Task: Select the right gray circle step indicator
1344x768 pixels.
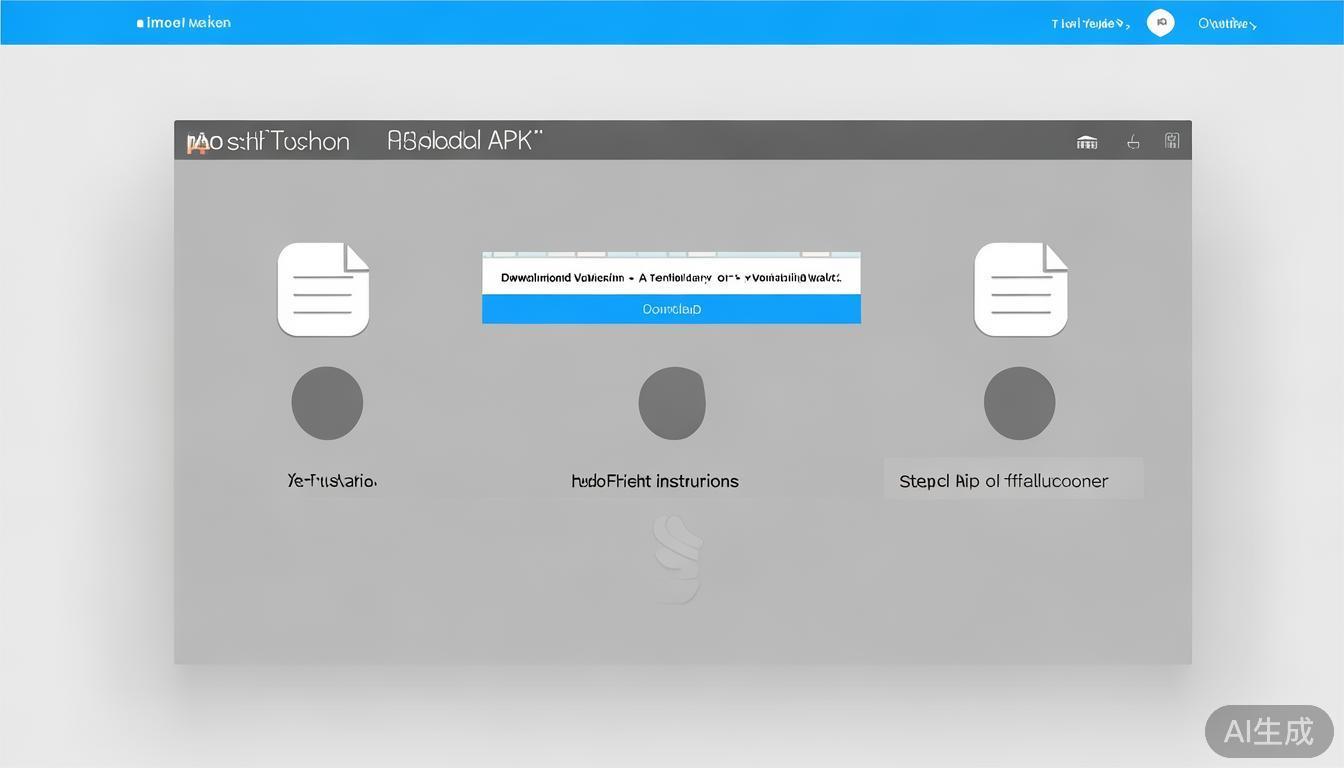Action: 1019,403
